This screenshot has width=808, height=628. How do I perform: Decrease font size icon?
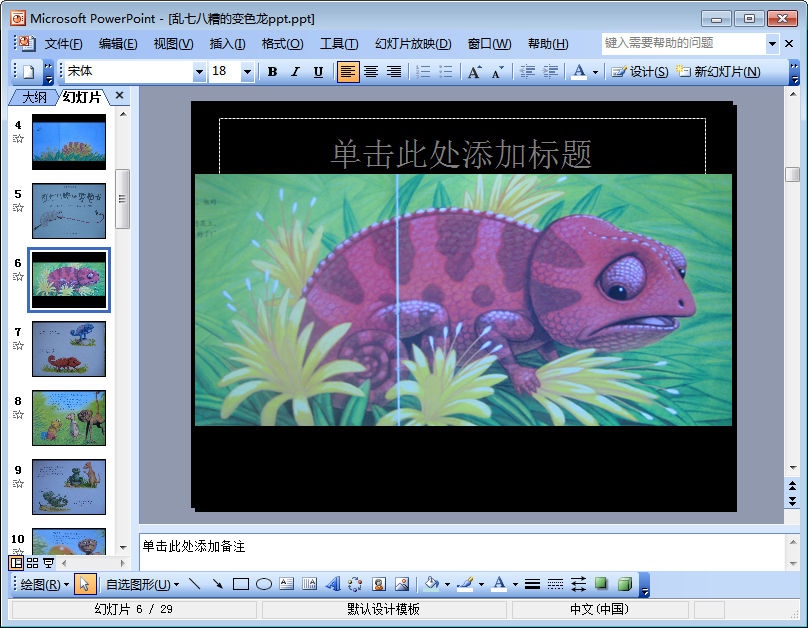coord(497,72)
